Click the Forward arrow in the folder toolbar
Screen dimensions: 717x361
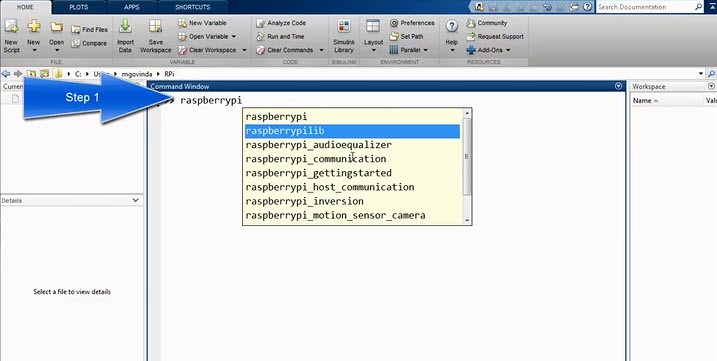click(x=18, y=74)
